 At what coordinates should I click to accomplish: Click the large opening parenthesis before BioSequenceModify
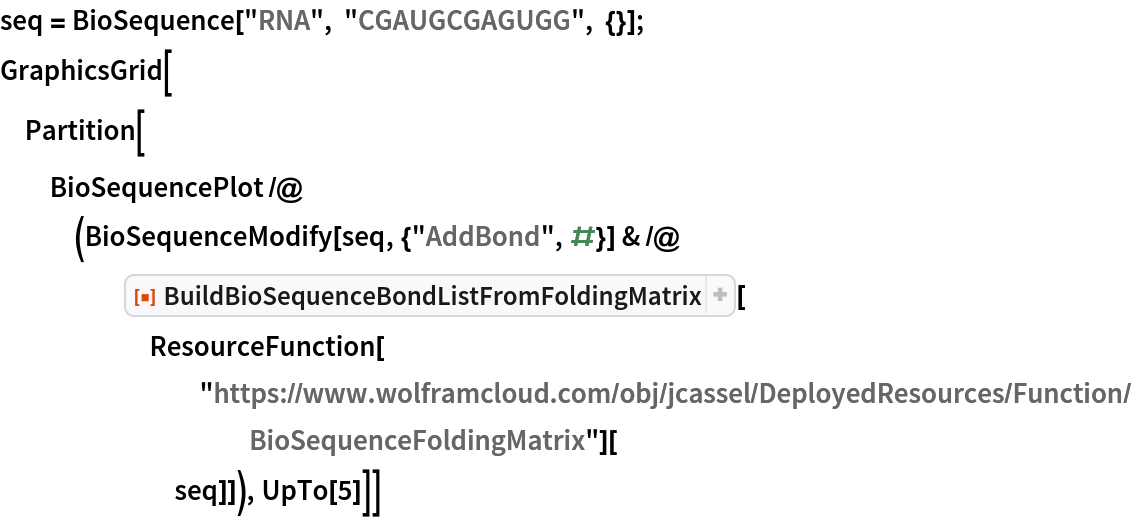(79, 240)
